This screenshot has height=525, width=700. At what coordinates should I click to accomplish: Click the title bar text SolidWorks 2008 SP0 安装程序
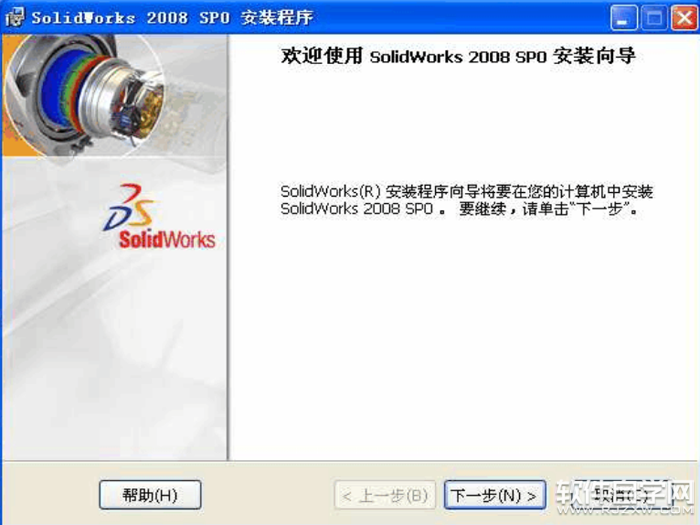172,18
